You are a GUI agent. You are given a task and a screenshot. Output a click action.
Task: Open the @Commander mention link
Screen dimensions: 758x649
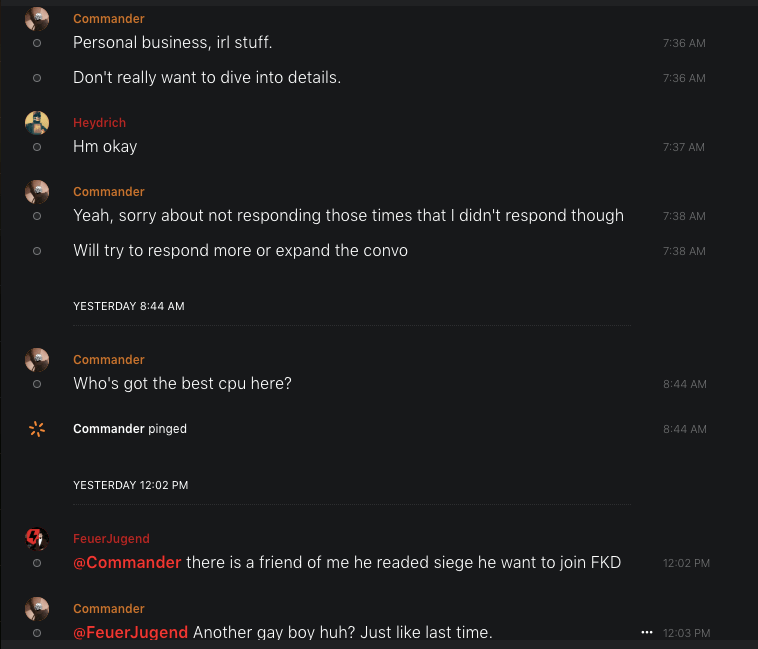(127, 563)
